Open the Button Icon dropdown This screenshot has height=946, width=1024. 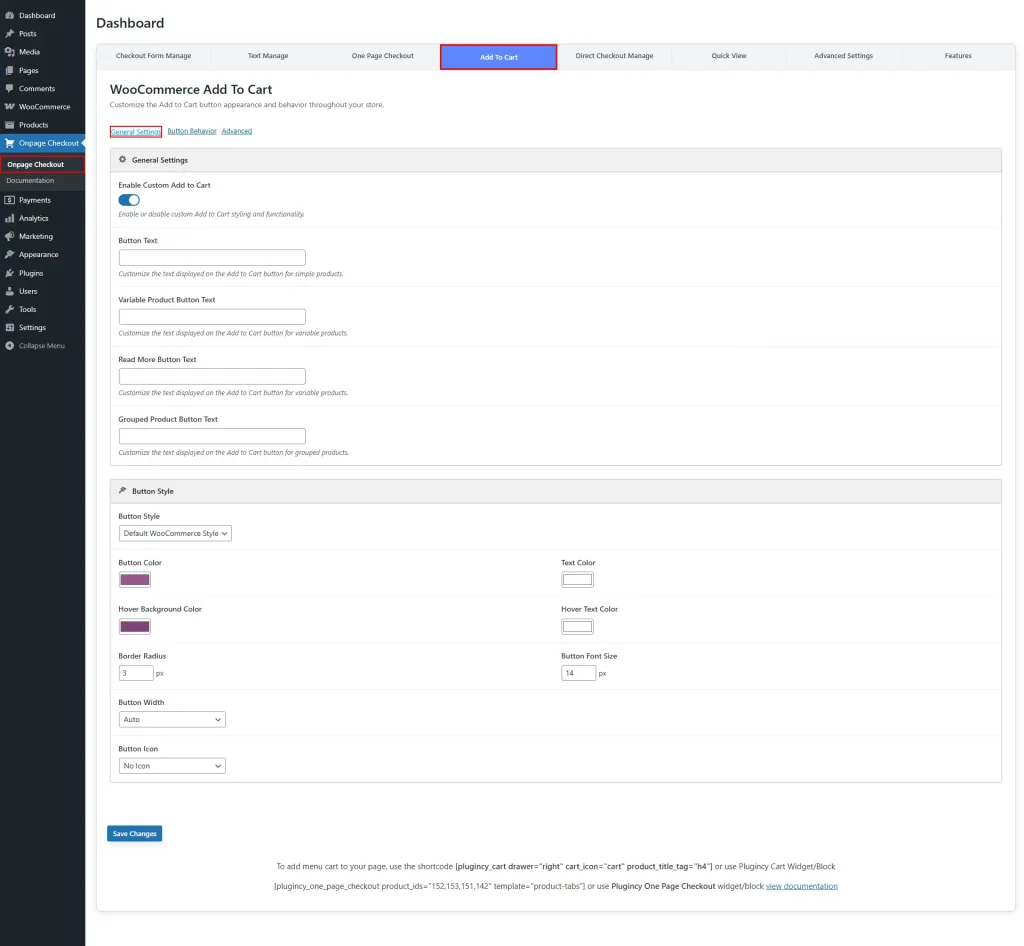(172, 766)
